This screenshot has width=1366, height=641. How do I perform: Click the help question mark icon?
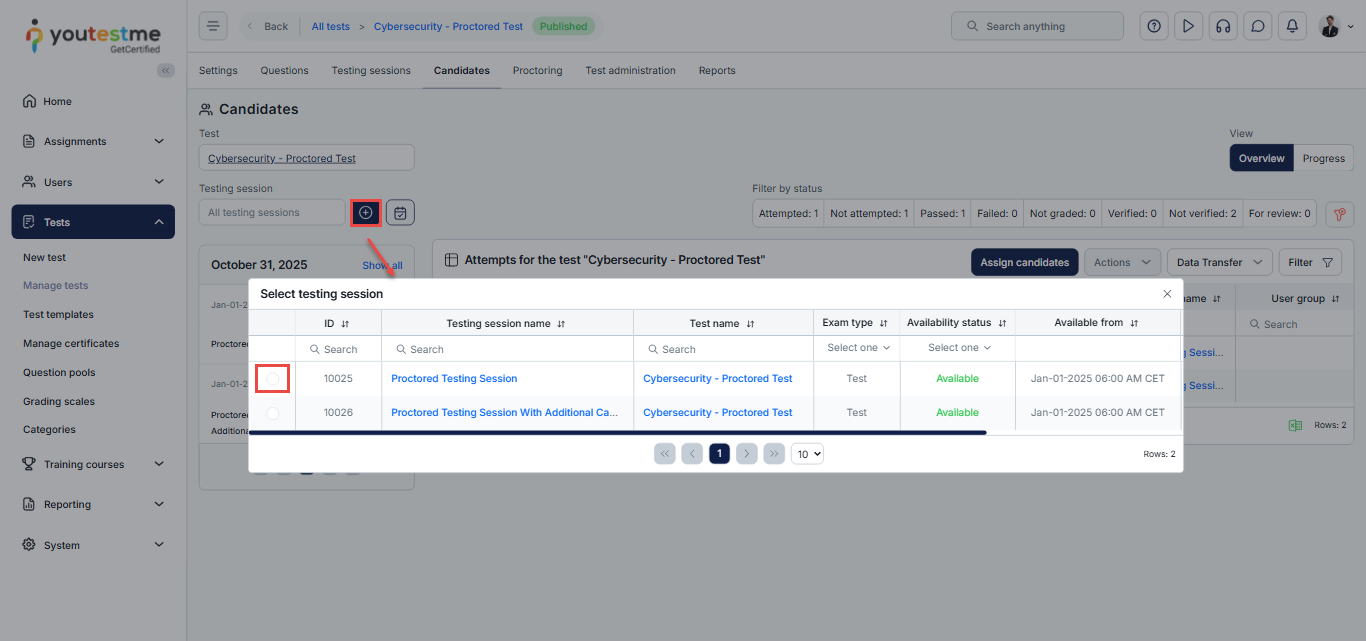pos(1154,26)
